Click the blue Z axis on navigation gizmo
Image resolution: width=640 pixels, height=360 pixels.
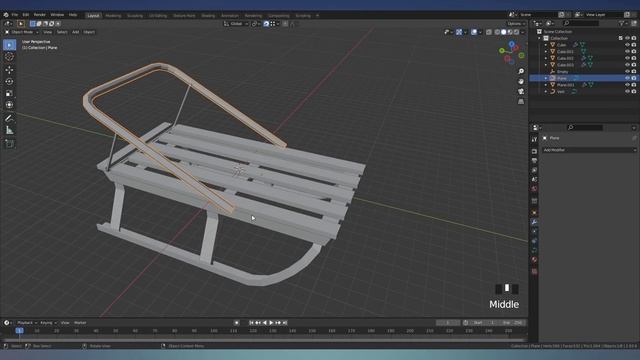click(511, 44)
